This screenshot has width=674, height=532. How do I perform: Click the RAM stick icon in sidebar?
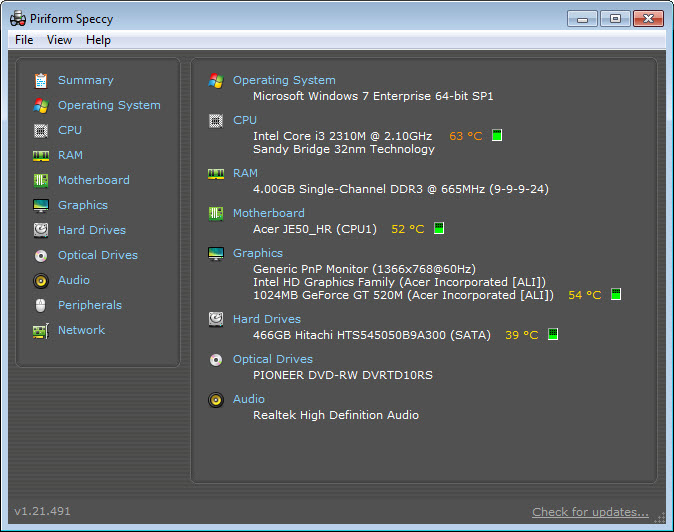[x=41, y=156]
